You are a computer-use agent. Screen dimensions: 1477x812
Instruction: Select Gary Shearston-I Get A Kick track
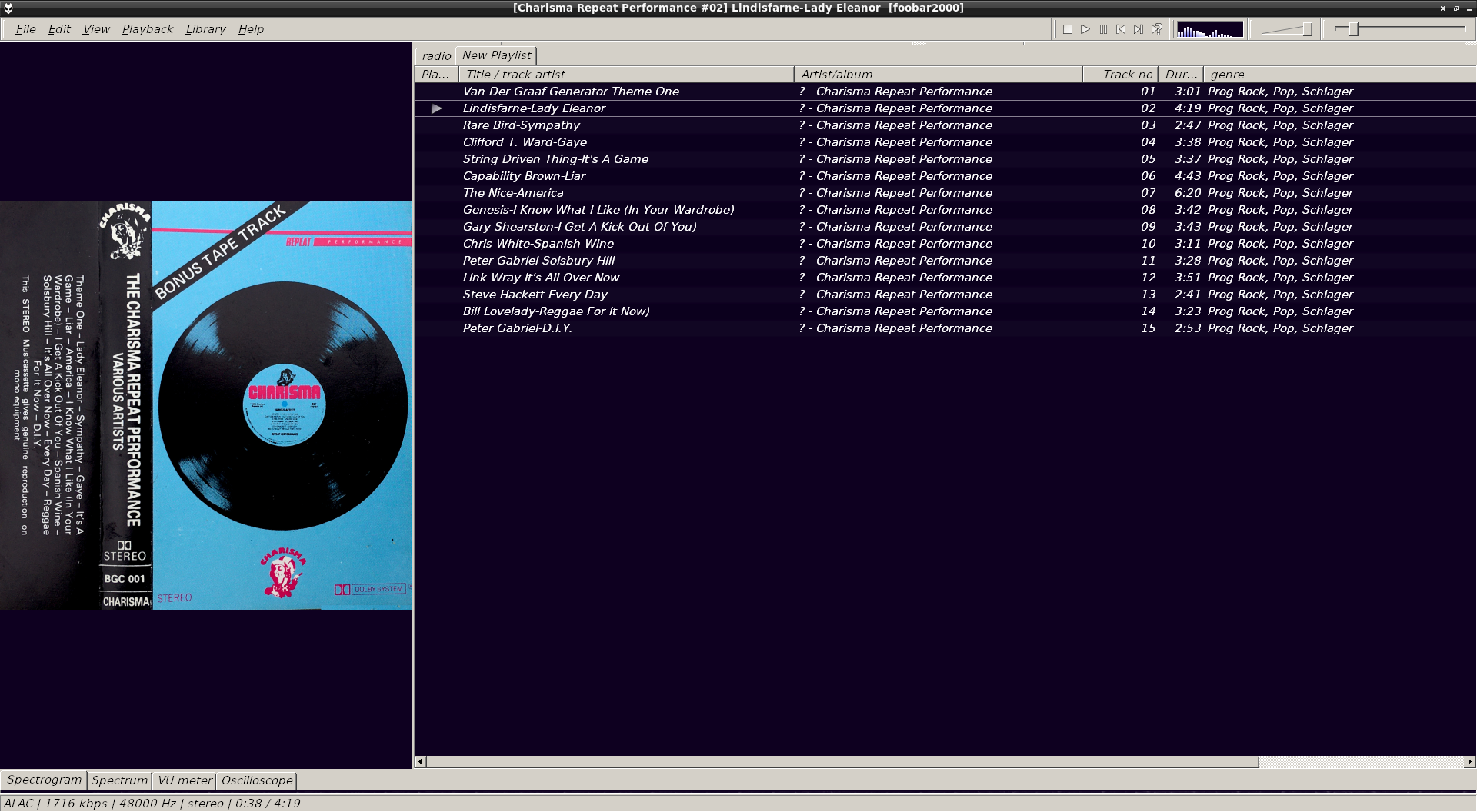point(945,227)
